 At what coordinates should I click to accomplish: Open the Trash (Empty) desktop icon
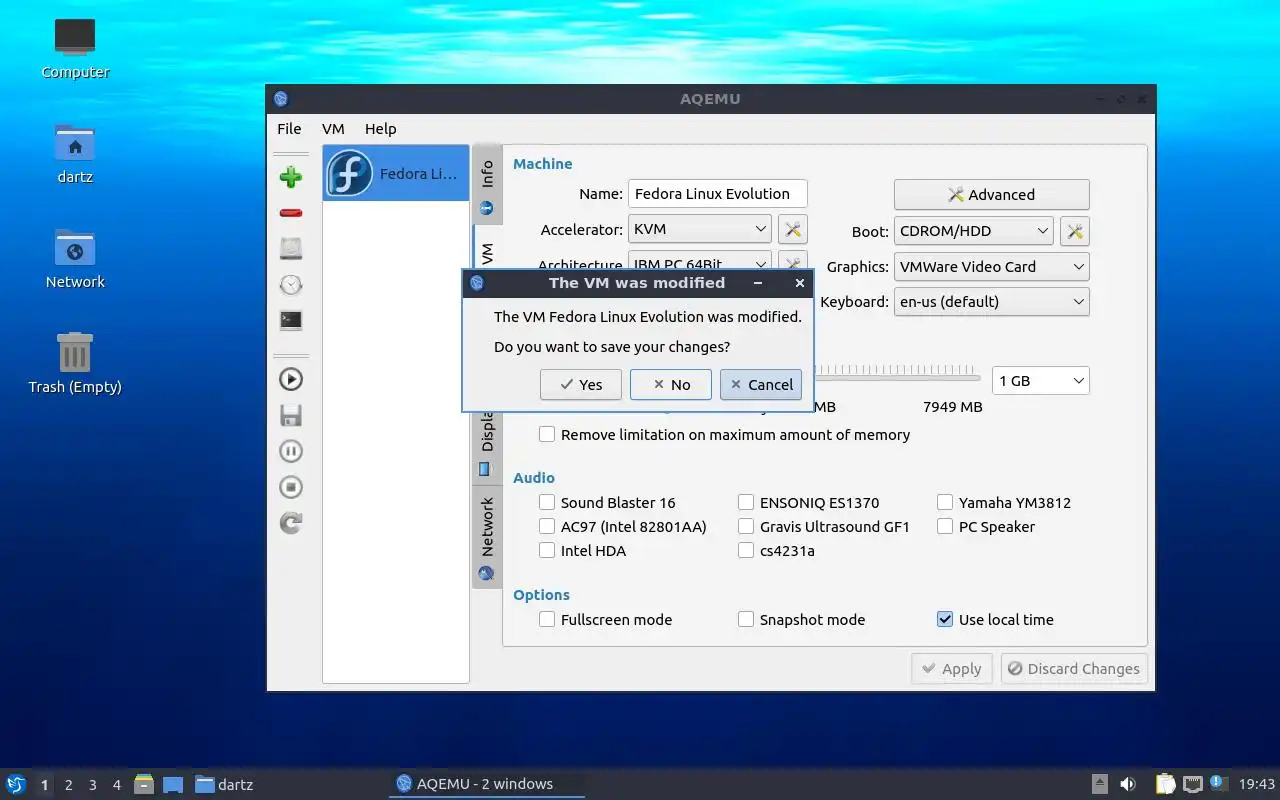pyautogui.click(x=75, y=363)
